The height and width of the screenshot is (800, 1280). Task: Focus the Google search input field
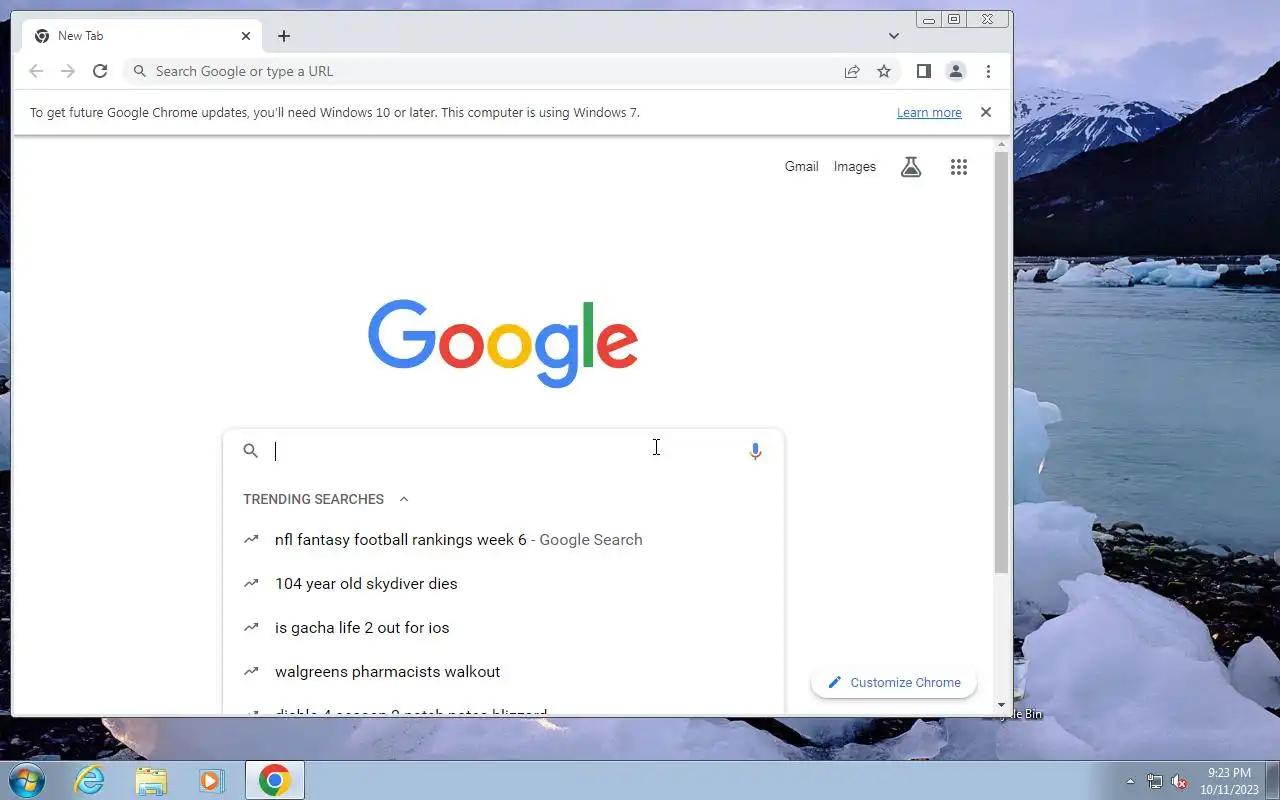pyautogui.click(x=503, y=451)
